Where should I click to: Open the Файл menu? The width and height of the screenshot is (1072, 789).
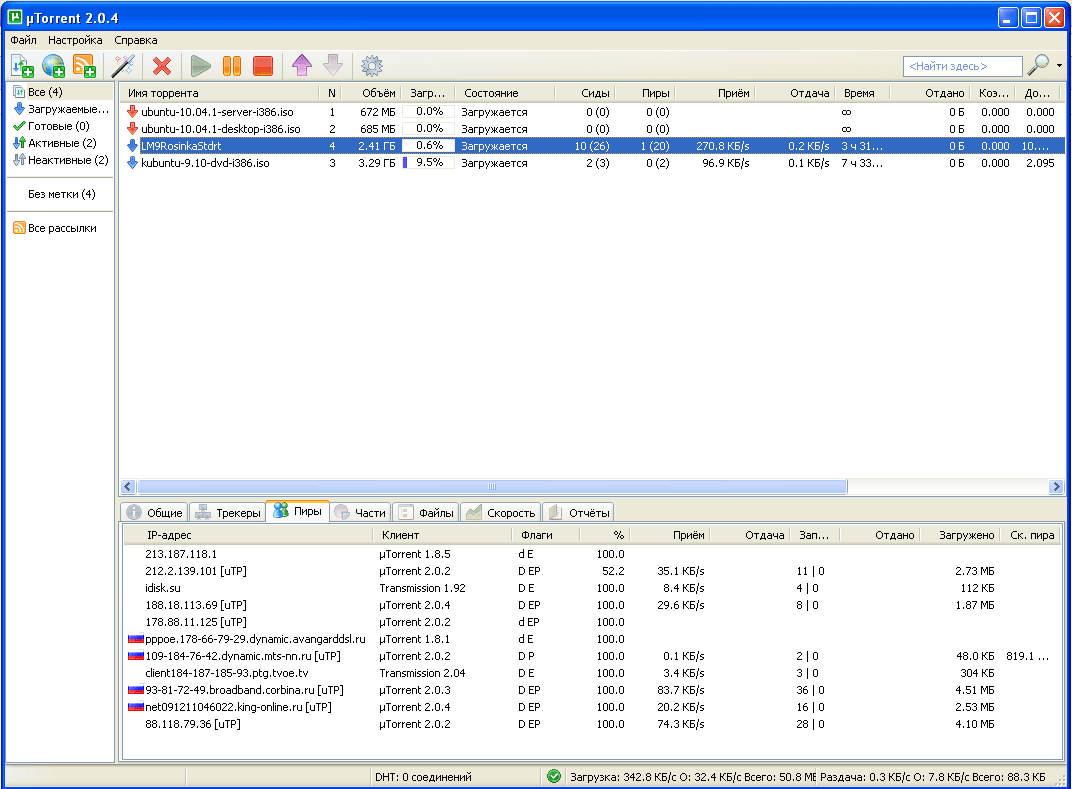(x=23, y=40)
